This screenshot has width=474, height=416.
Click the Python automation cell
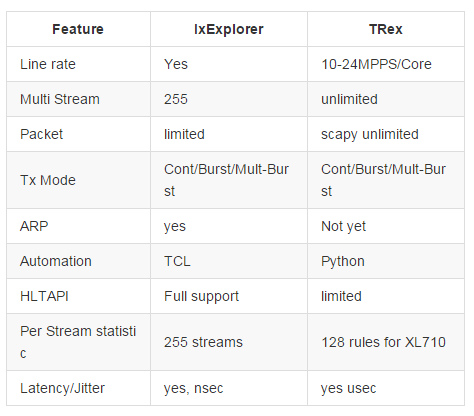[343, 261]
